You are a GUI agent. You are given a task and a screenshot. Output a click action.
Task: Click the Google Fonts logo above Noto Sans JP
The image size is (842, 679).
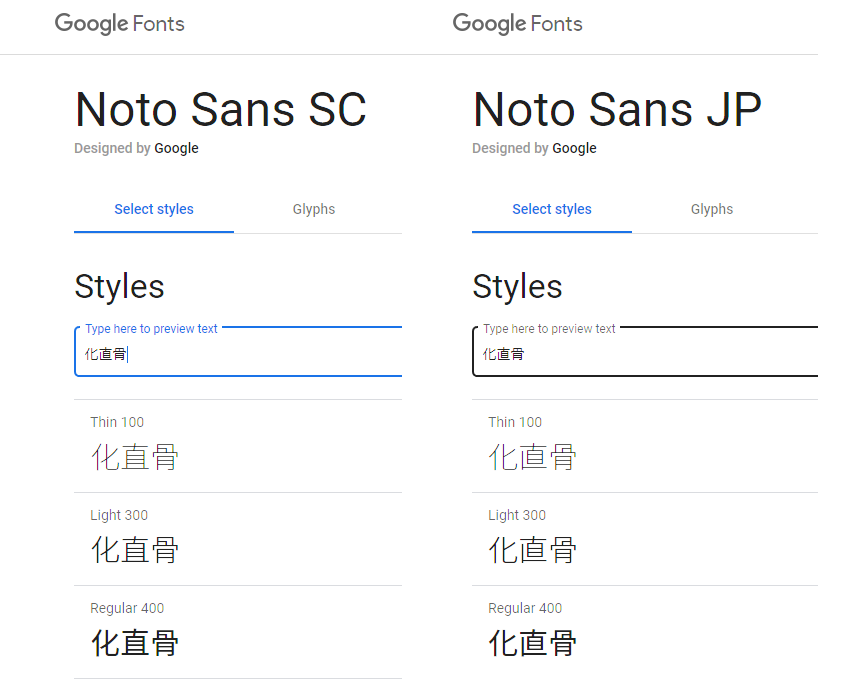tap(517, 24)
